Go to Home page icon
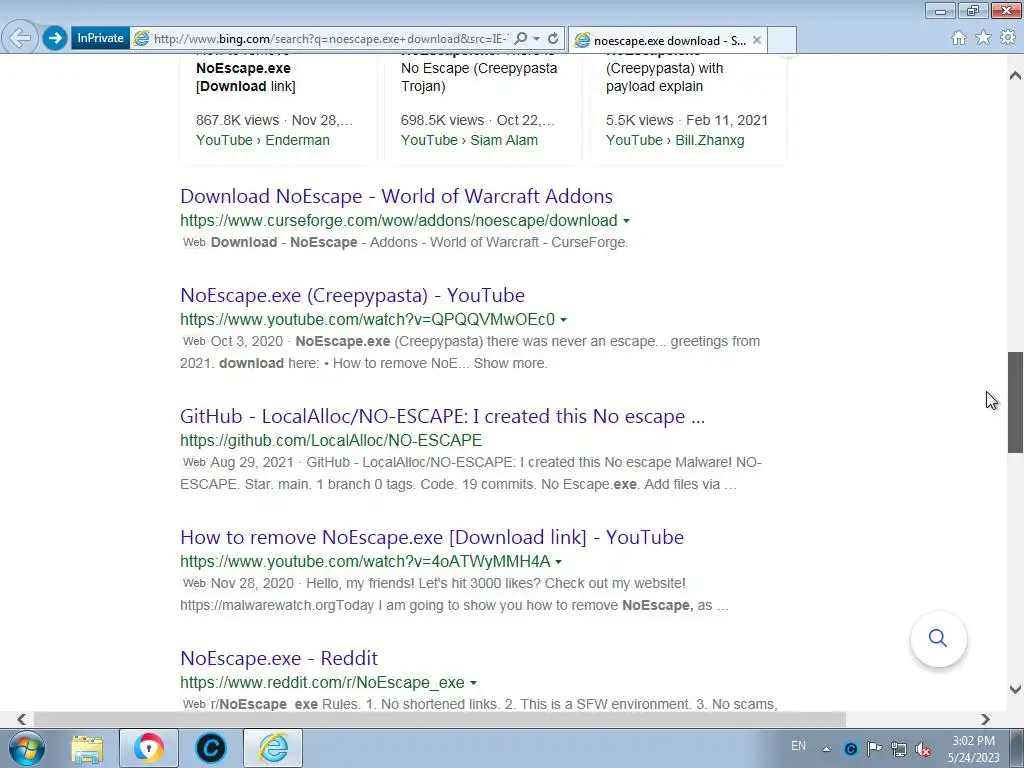 coord(959,38)
